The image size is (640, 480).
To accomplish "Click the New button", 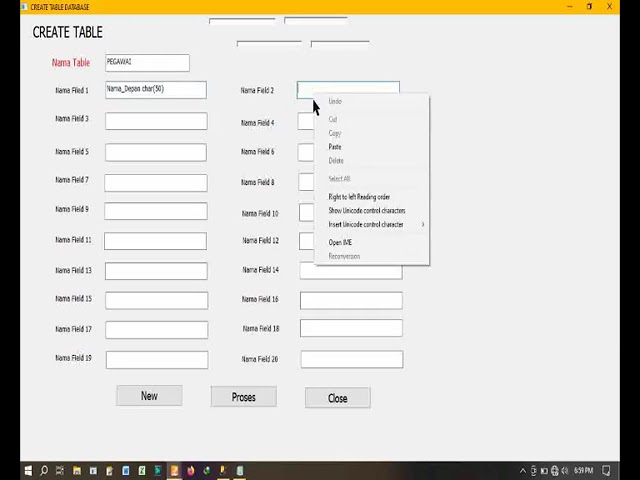I will pyautogui.click(x=149, y=396).
